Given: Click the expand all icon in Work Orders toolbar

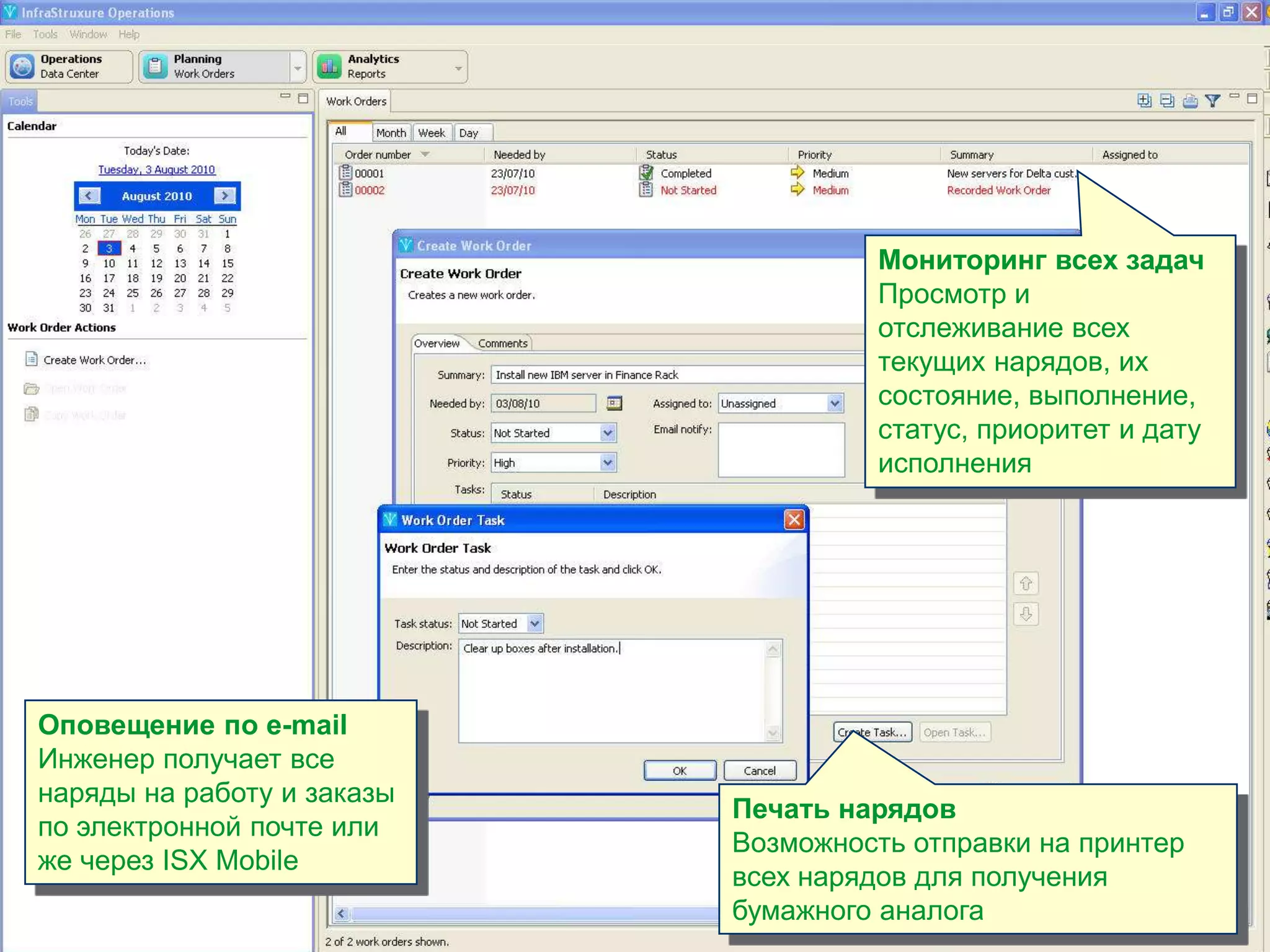Looking at the screenshot, I should point(1144,100).
